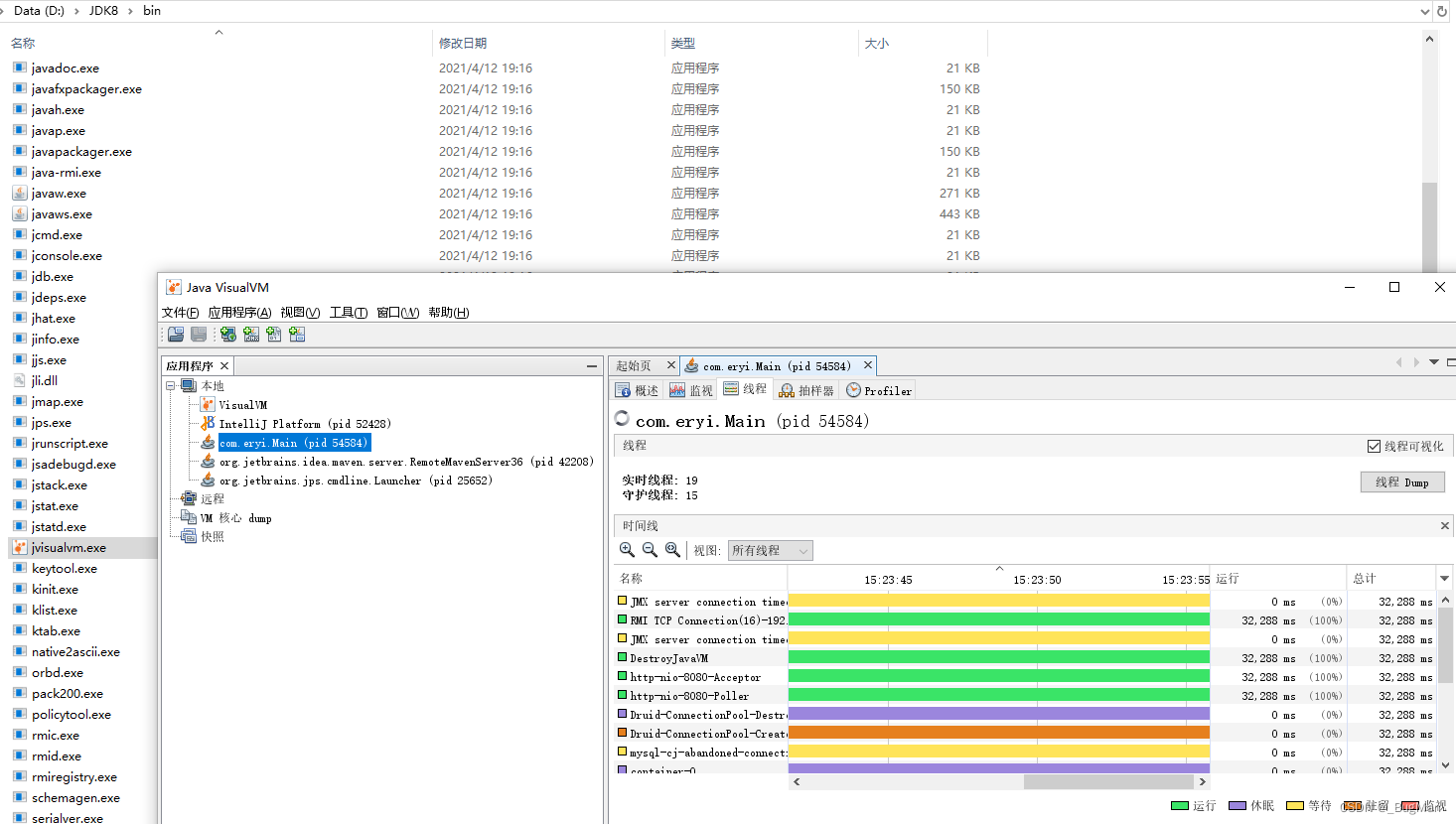Click the 快照 snapshots node icon
The width and height of the screenshot is (1456, 824).
tap(189, 536)
